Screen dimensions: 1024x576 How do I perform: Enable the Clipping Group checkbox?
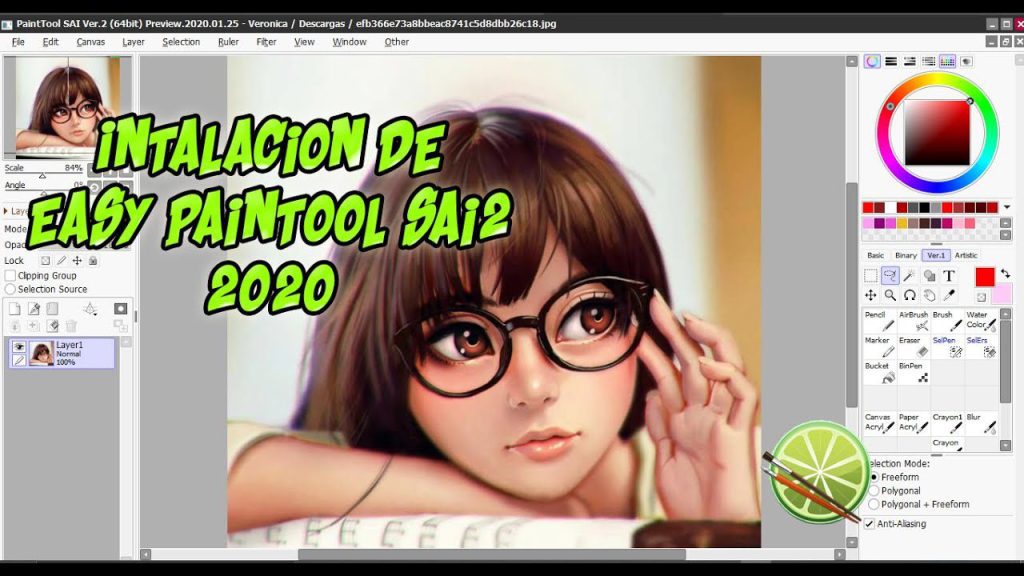click(10, 276)
